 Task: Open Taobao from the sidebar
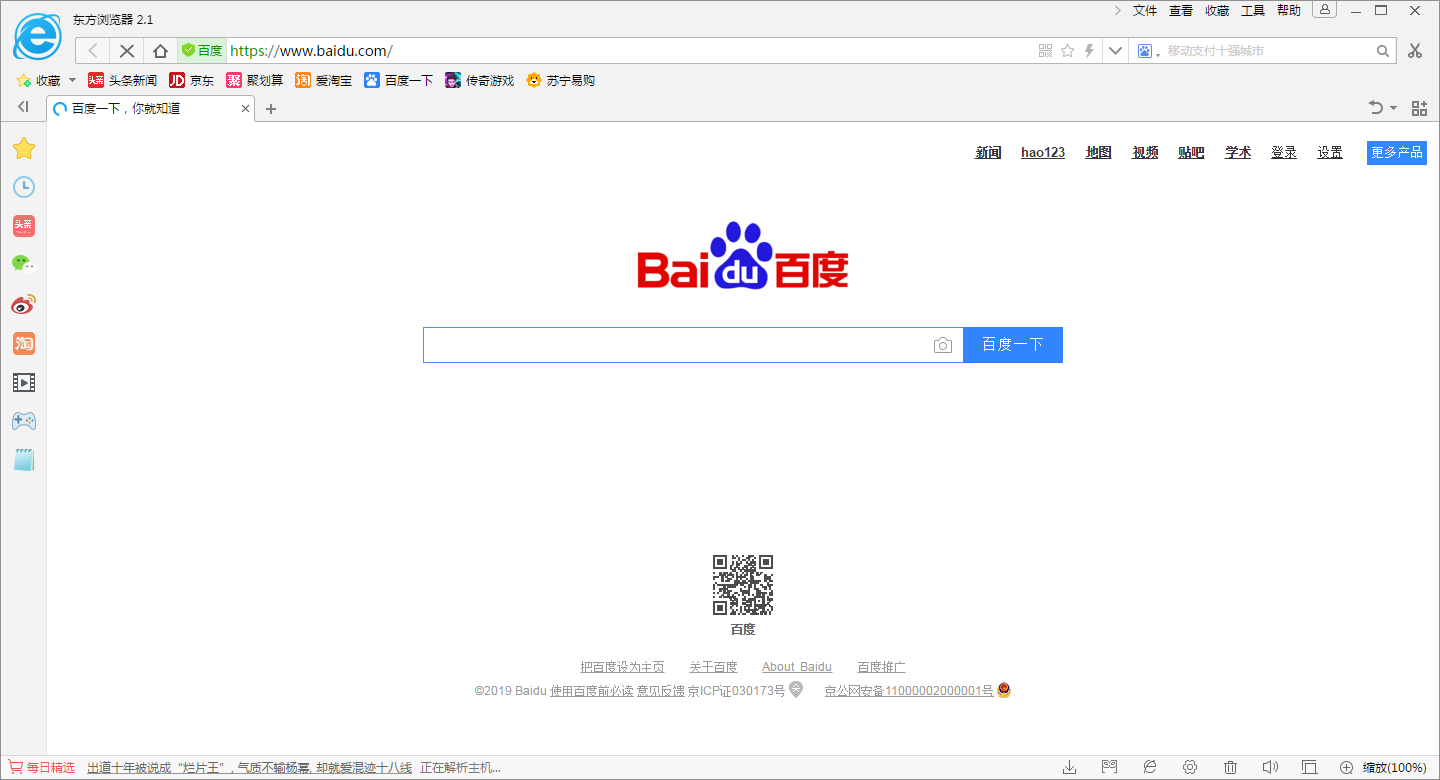[x=24, y=343]
